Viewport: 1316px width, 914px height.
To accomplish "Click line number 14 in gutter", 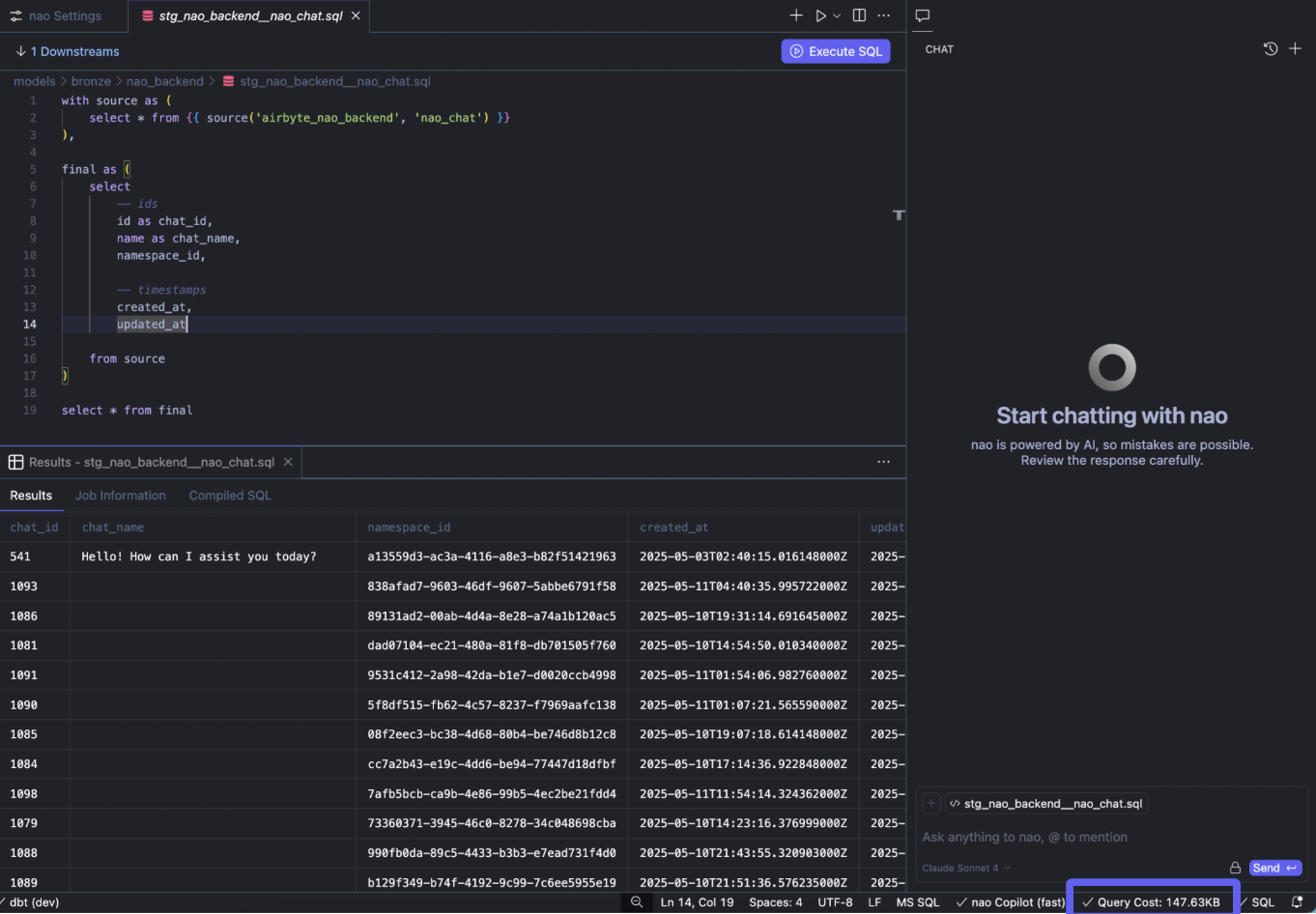I will click(30, 325).
